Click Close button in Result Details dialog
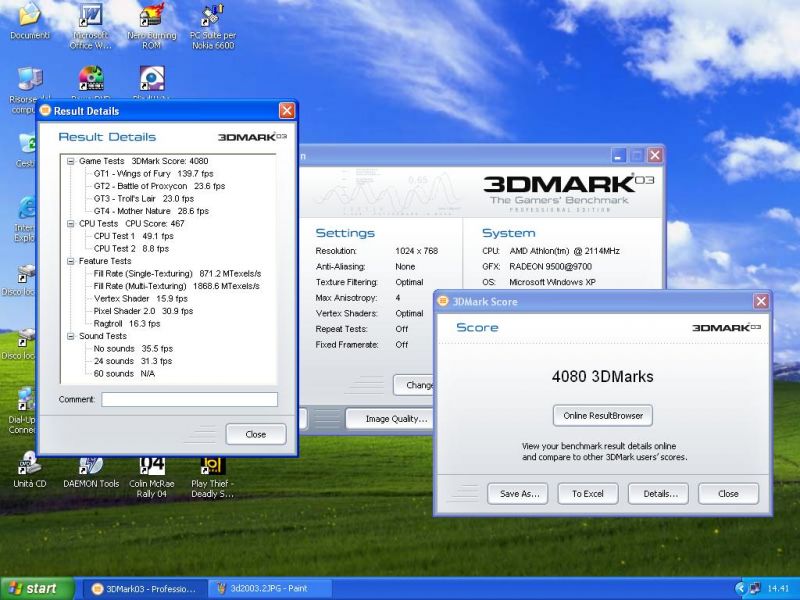The image size is (800, 600). coord(256,434)
